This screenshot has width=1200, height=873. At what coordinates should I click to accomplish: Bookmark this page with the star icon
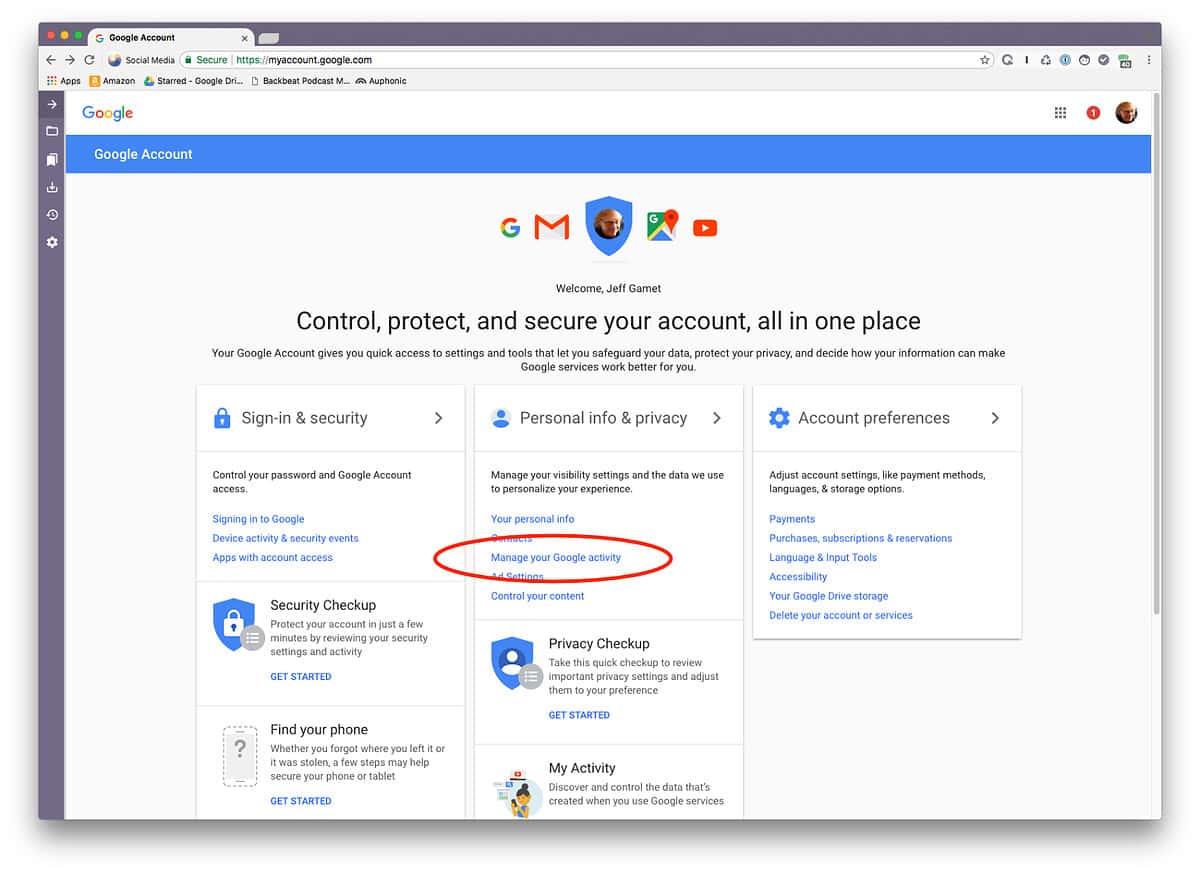[x=985, y=60]
